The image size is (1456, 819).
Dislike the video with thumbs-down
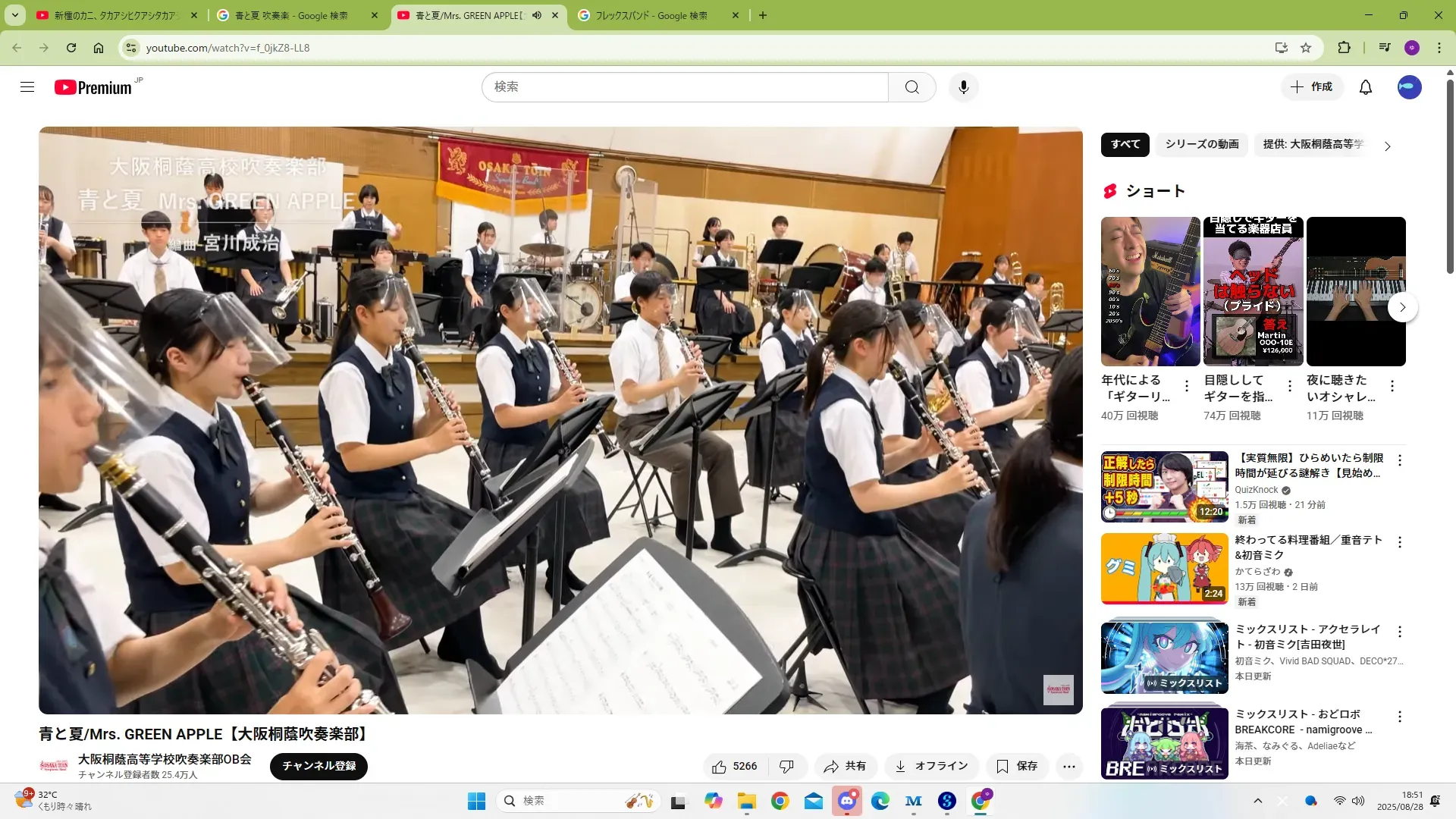[x=786, y=767]
